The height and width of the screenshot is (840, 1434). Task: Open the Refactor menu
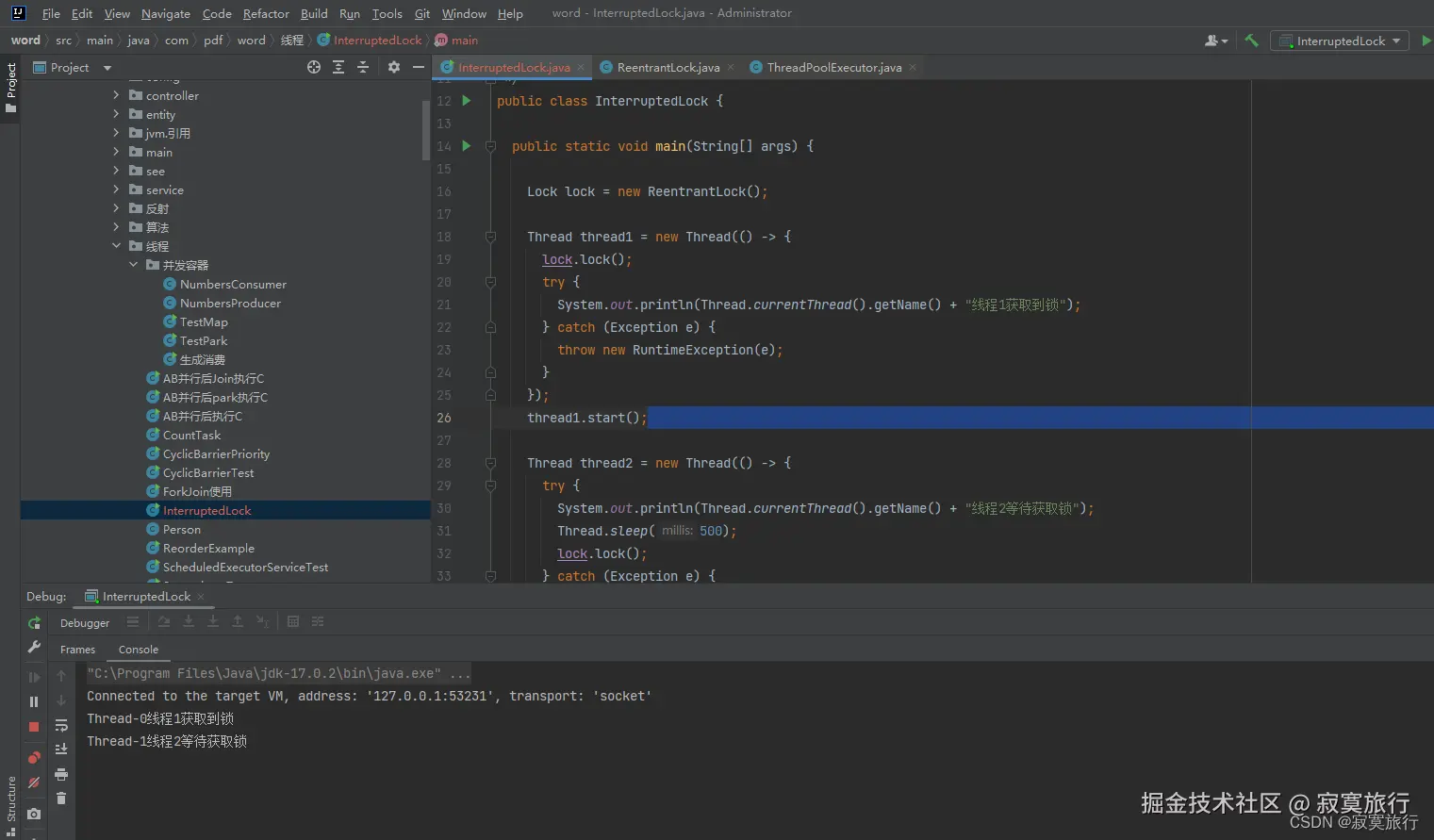point(266,13)
